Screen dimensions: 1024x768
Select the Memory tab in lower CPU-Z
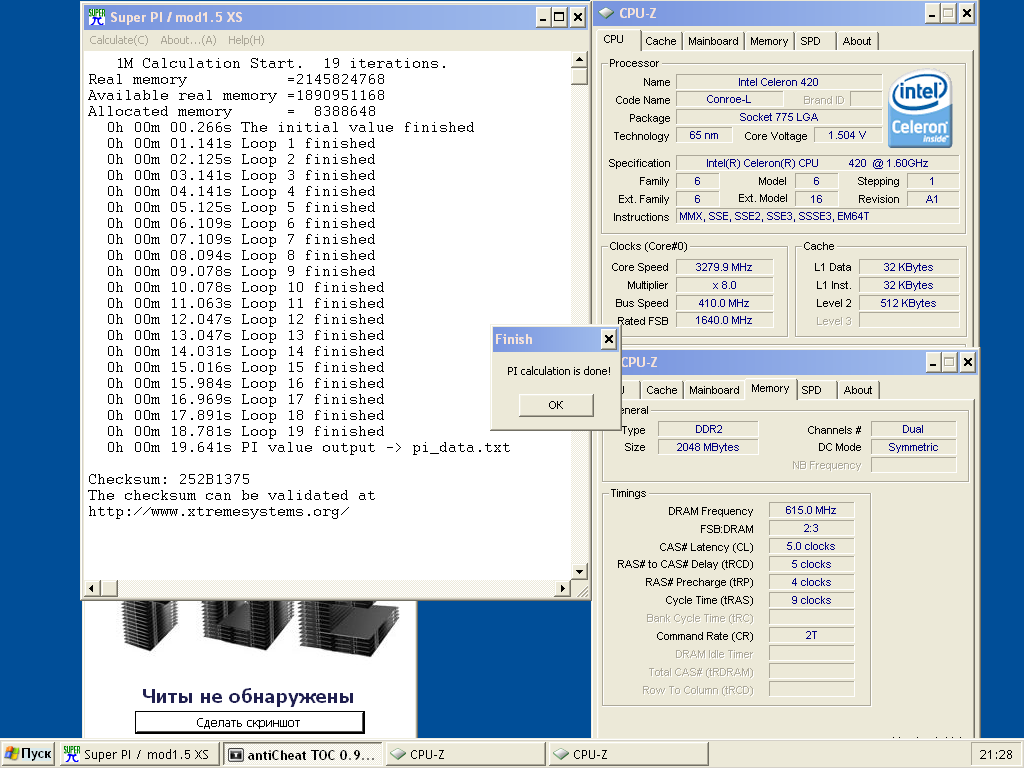[770, 389]
